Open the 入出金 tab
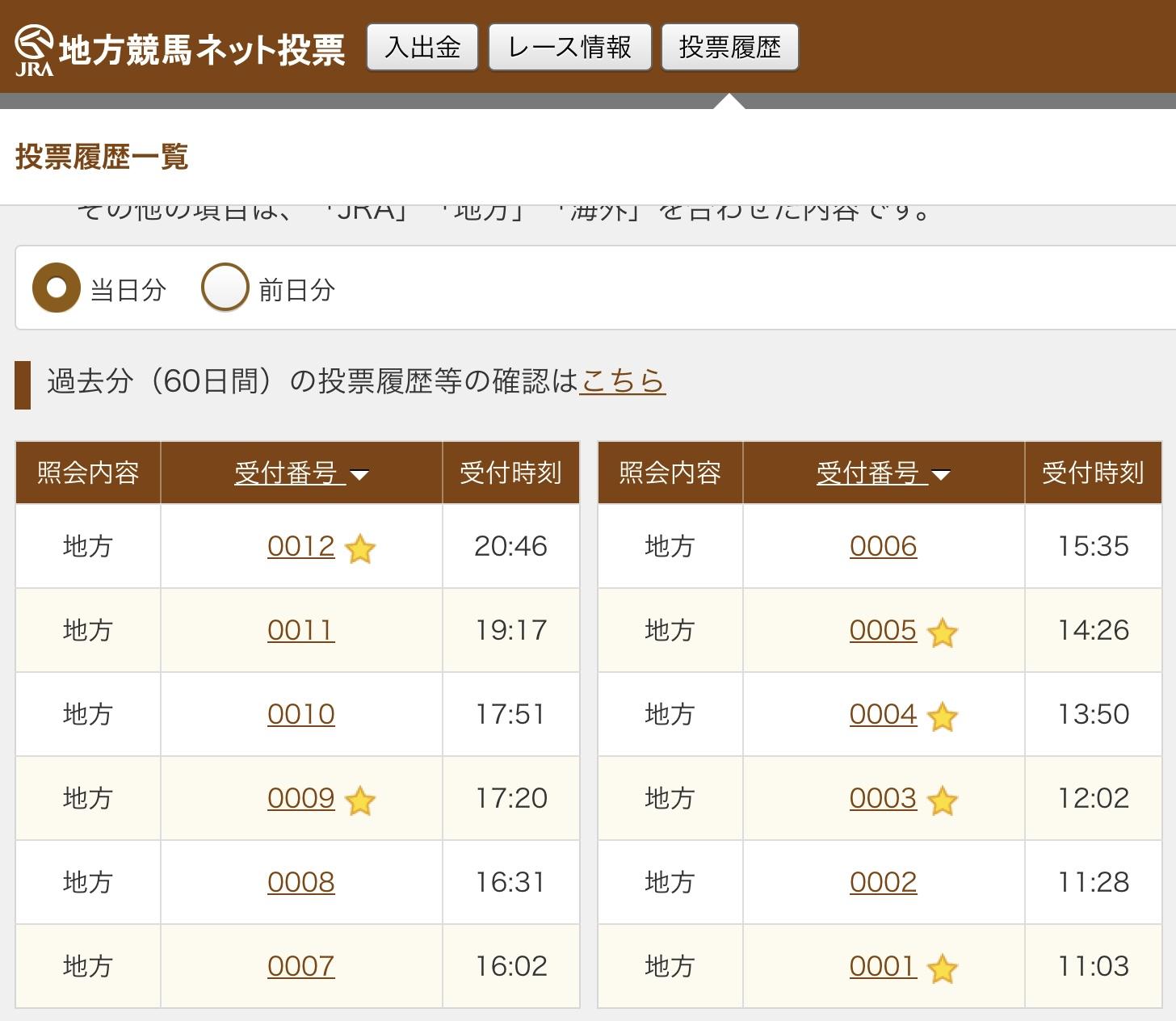The height and width of the screenshot is (1021, 1176). pyautogui.click(x=422, y=48)
